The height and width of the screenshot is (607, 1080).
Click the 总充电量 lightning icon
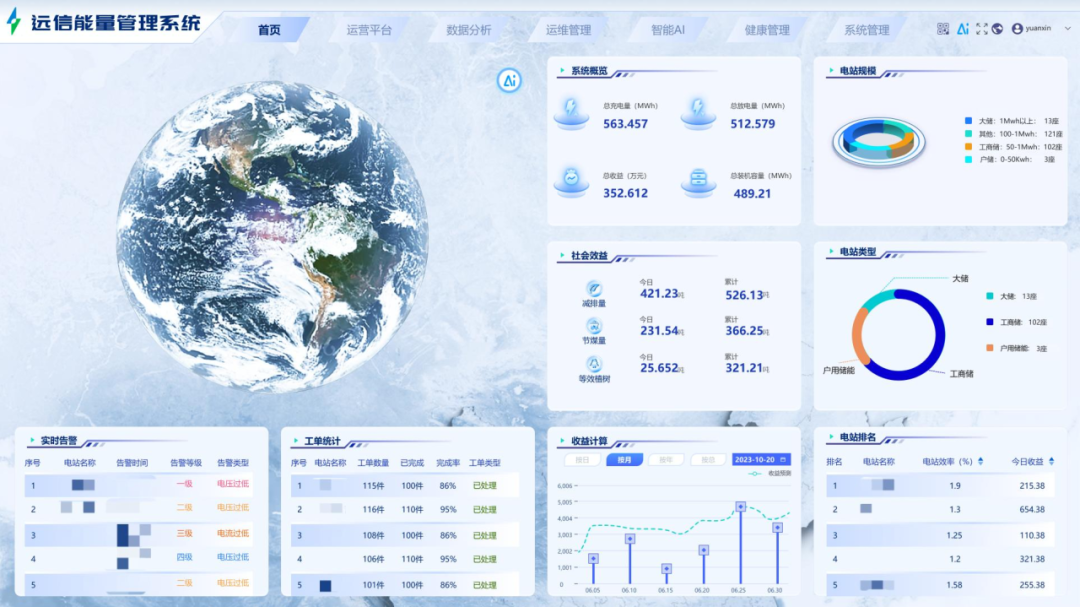pyautogui.click(x=571, y=109)
